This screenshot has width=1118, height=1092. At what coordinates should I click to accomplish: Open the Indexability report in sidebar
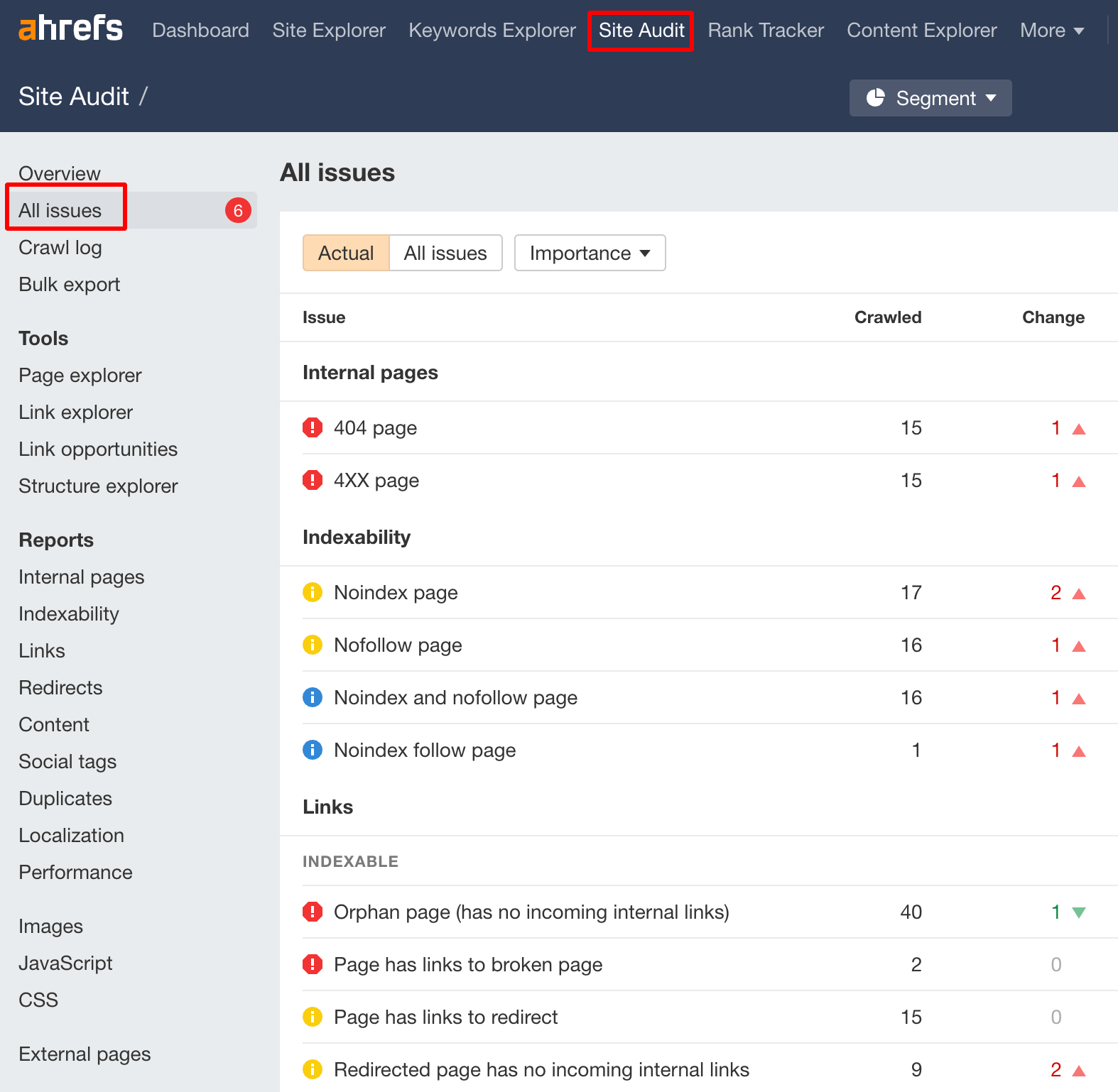[69, 613]
